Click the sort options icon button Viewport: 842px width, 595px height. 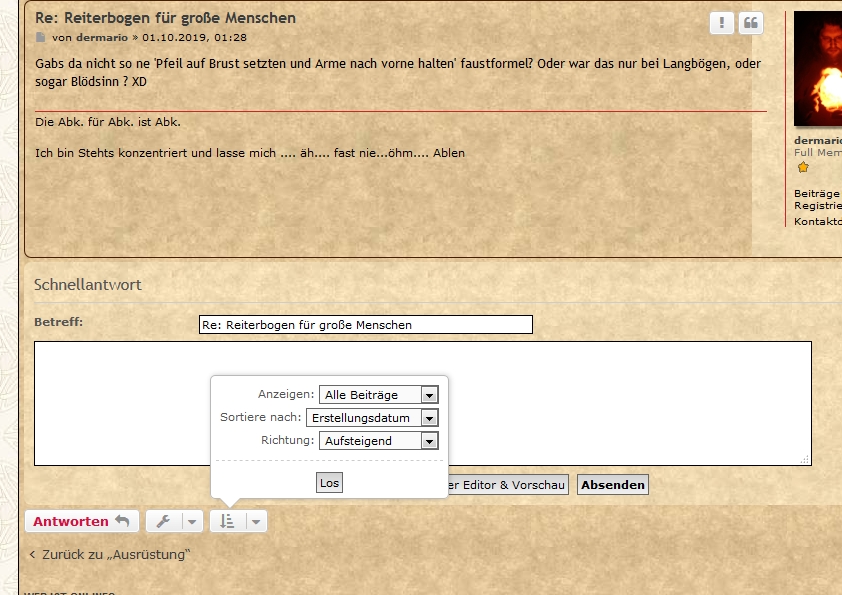(227, 521)
